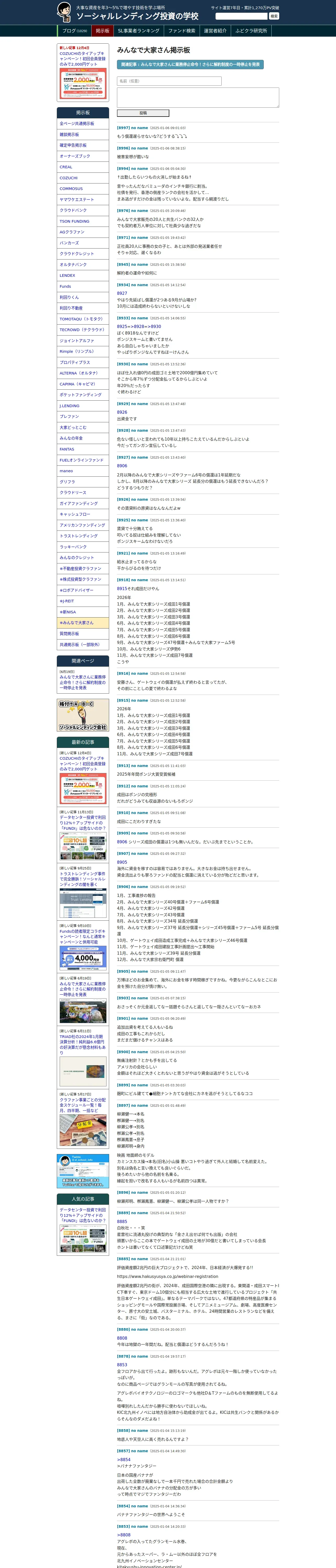This screenshot has width=336, height=1568.
Task: Open the Funds board link in sidebar
Action: (83, 286)
